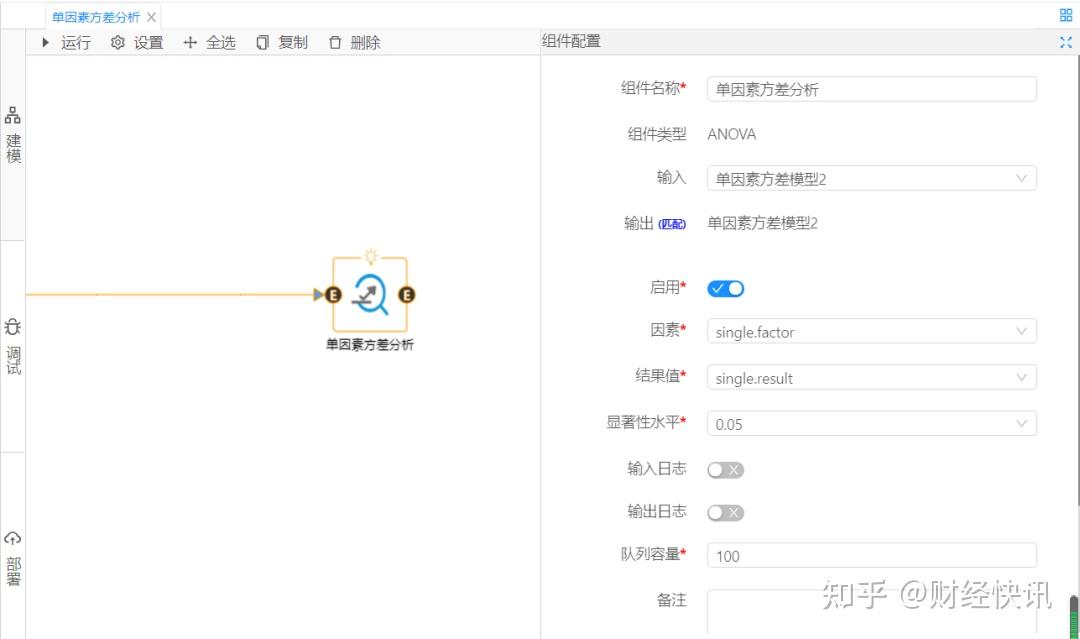Open the 建模 modeling sidebar section
Image resolution: width=1080 pixels, height=639 pixels.
(x=13, y=135)
